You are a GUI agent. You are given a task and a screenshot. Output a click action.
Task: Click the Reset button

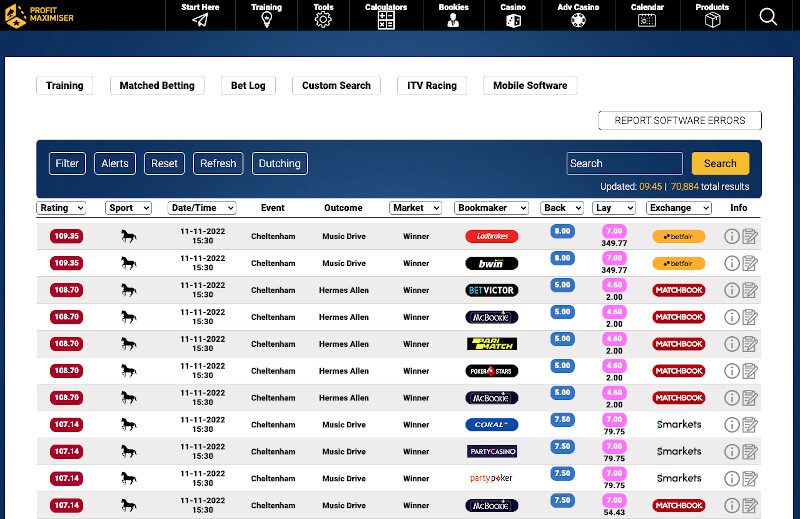pyautogui.click(x=164, y=163)
